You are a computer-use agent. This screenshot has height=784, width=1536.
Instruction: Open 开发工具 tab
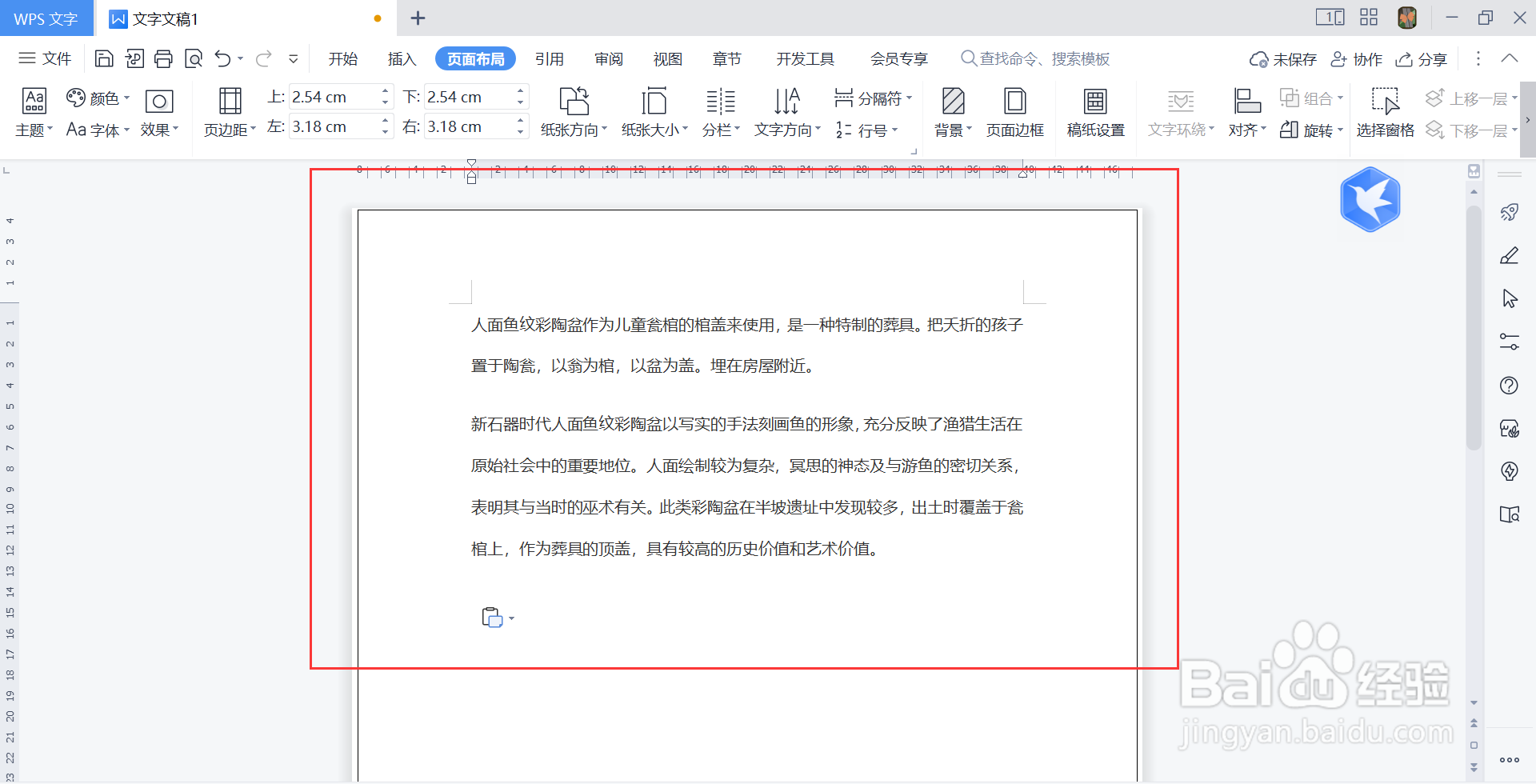[806, 58]
